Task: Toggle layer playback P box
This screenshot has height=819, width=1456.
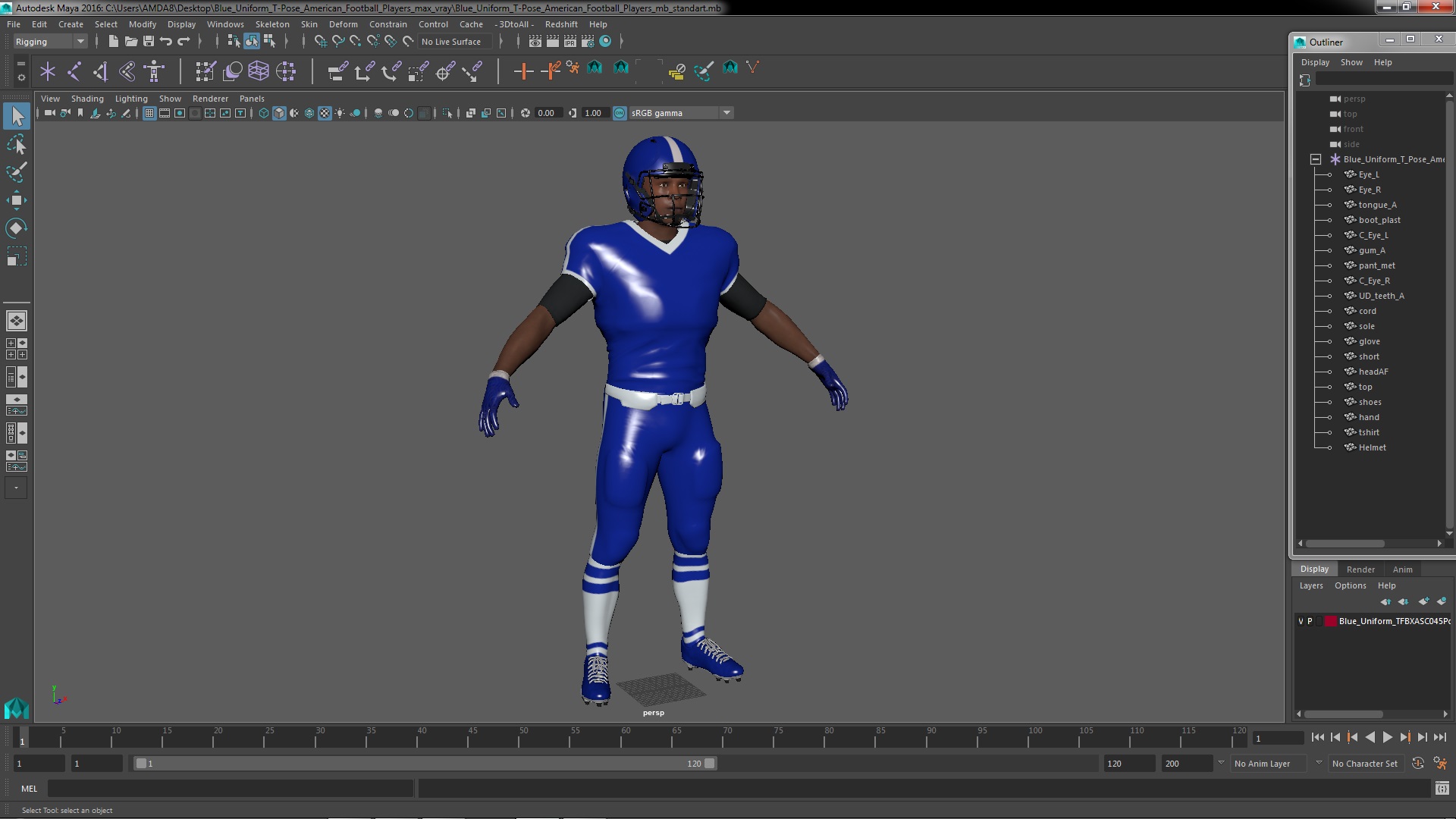Action: (x=1310, y=621)
